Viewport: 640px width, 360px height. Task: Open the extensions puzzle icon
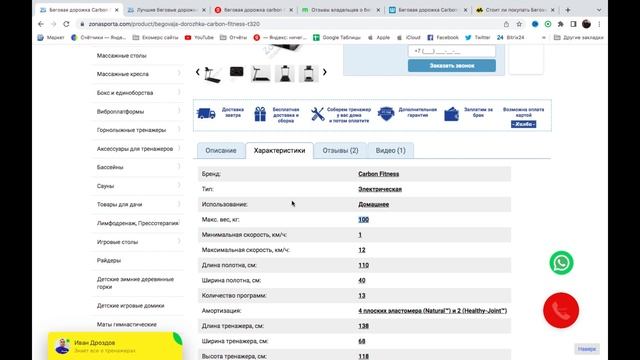pyautogui.click(x=560, y=24)
